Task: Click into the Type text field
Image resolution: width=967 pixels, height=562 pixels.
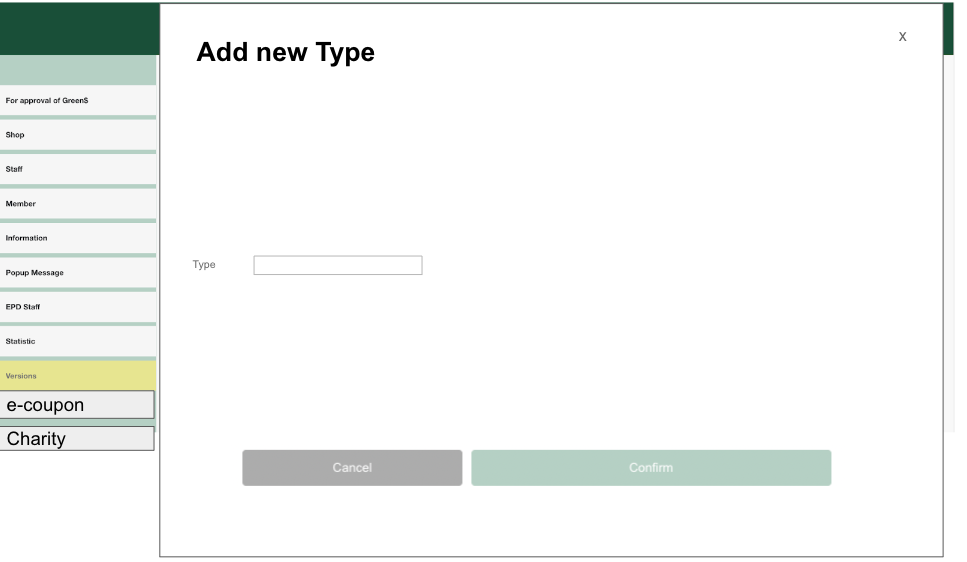Action: (x=337, y=265)
